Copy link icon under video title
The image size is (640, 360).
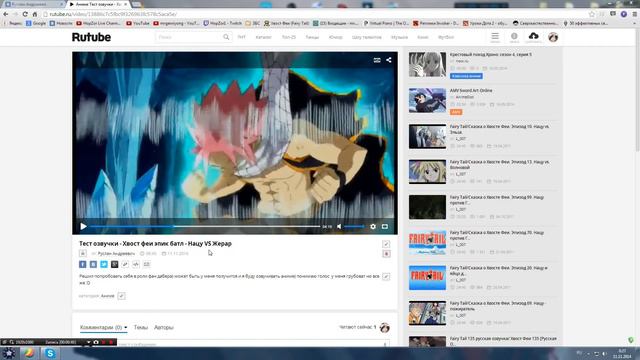pyautogui.click(x=125, y=264)
